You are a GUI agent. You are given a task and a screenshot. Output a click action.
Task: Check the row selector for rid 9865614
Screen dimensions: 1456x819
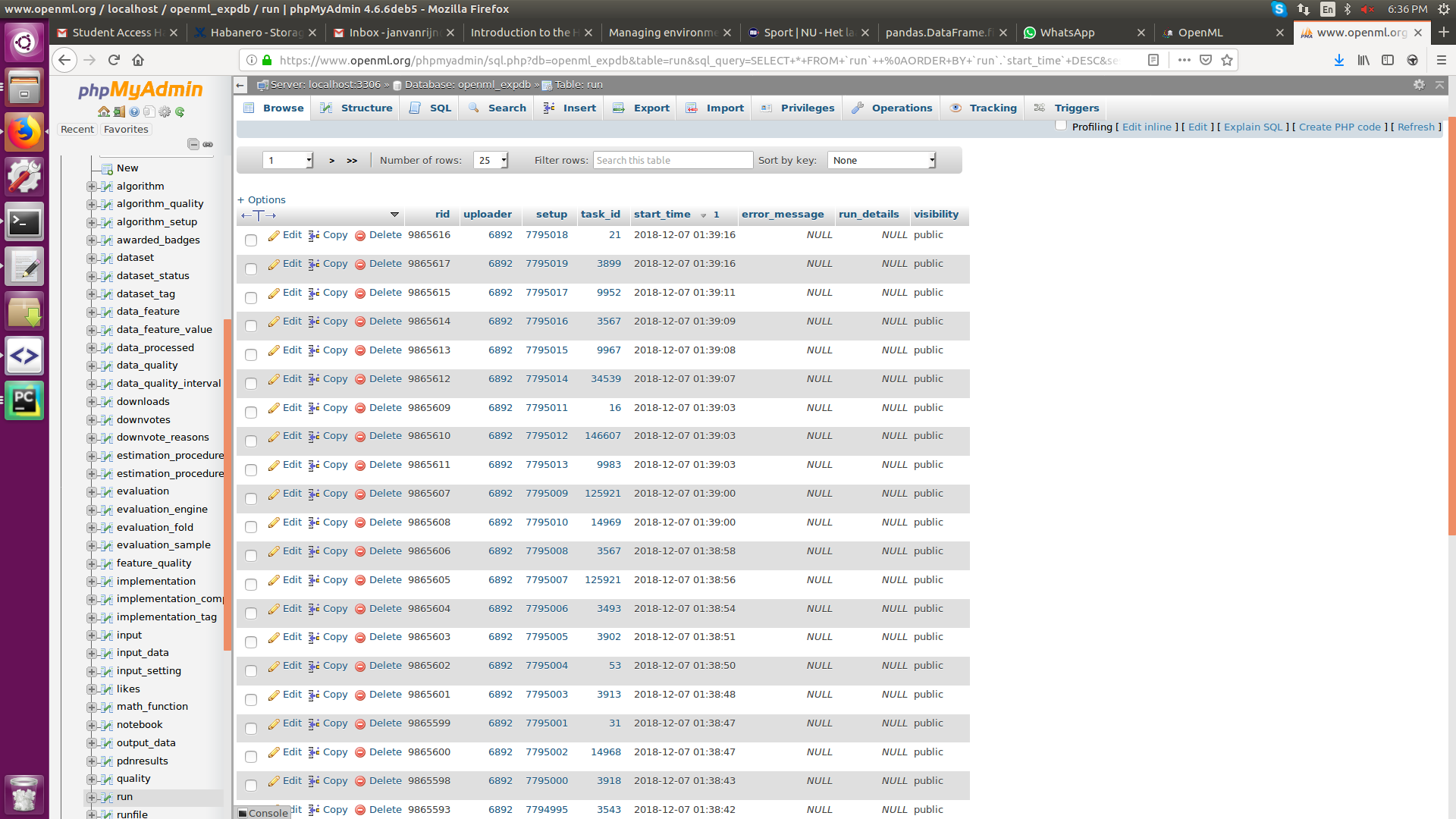[x=250, y=326]
